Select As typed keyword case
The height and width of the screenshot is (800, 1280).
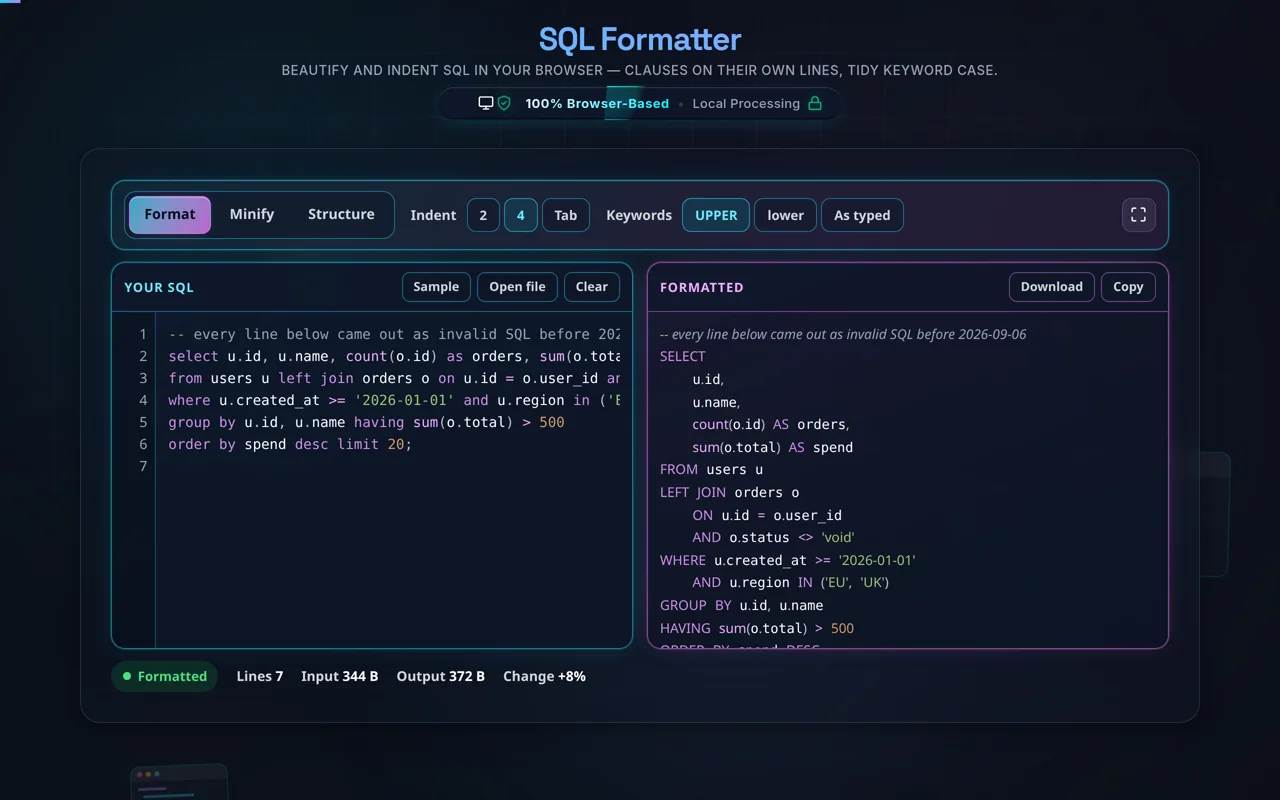pos(862,215)
